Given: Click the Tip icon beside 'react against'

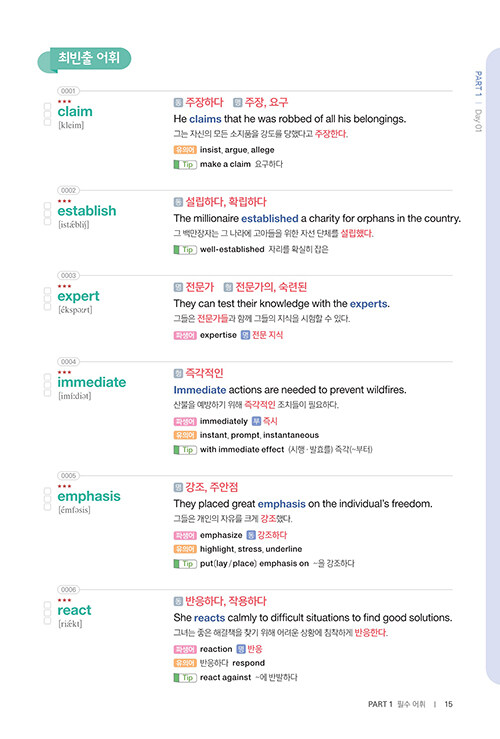Looking at the screenshot, I should pyautogui.click(x=185, y=678).
